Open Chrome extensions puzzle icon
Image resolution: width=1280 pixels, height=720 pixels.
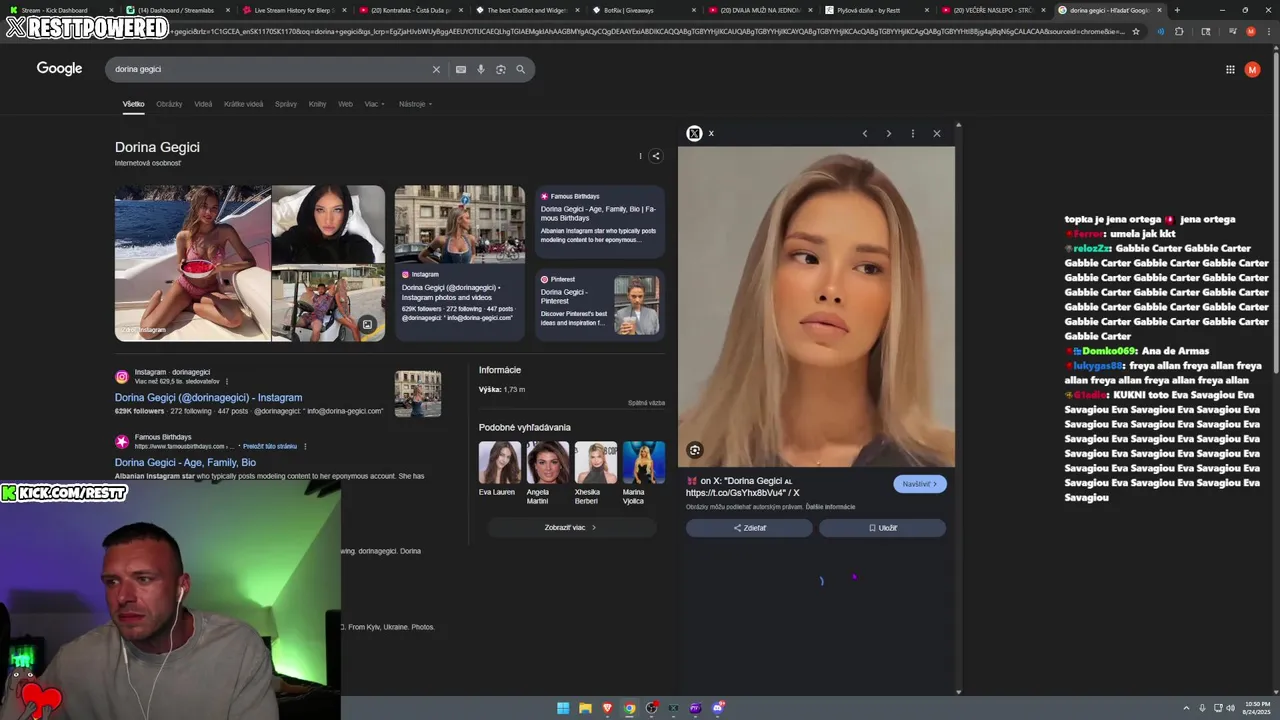pos(1179,31)
